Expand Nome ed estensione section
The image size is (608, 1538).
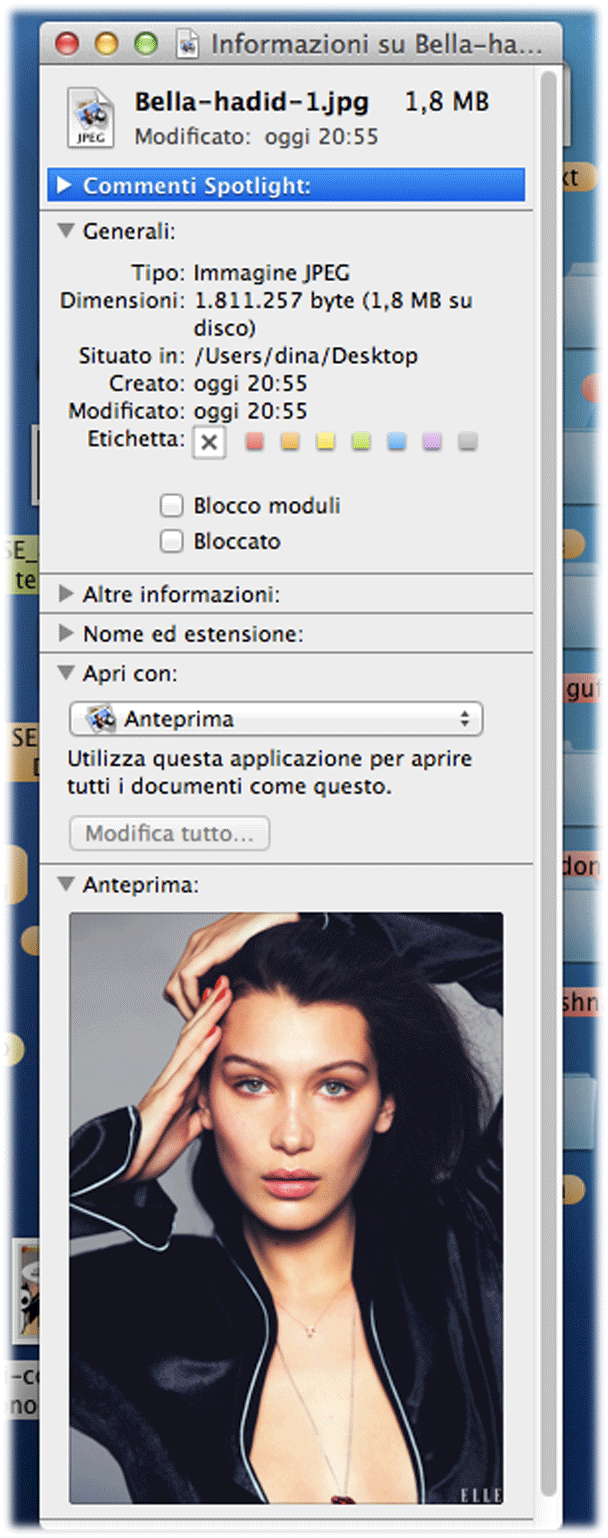[x=66, y=634]
